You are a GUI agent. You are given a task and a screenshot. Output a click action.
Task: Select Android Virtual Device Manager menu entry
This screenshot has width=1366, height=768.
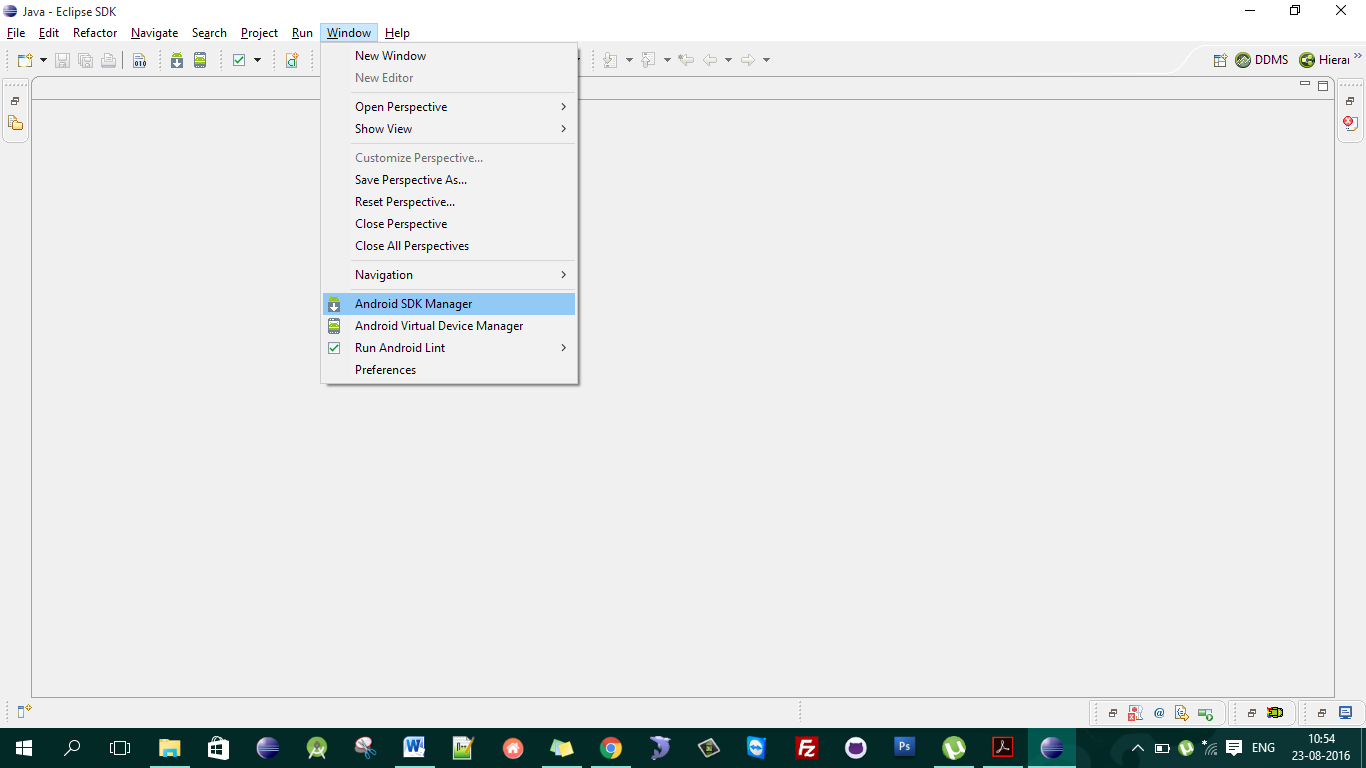[449, 326]
